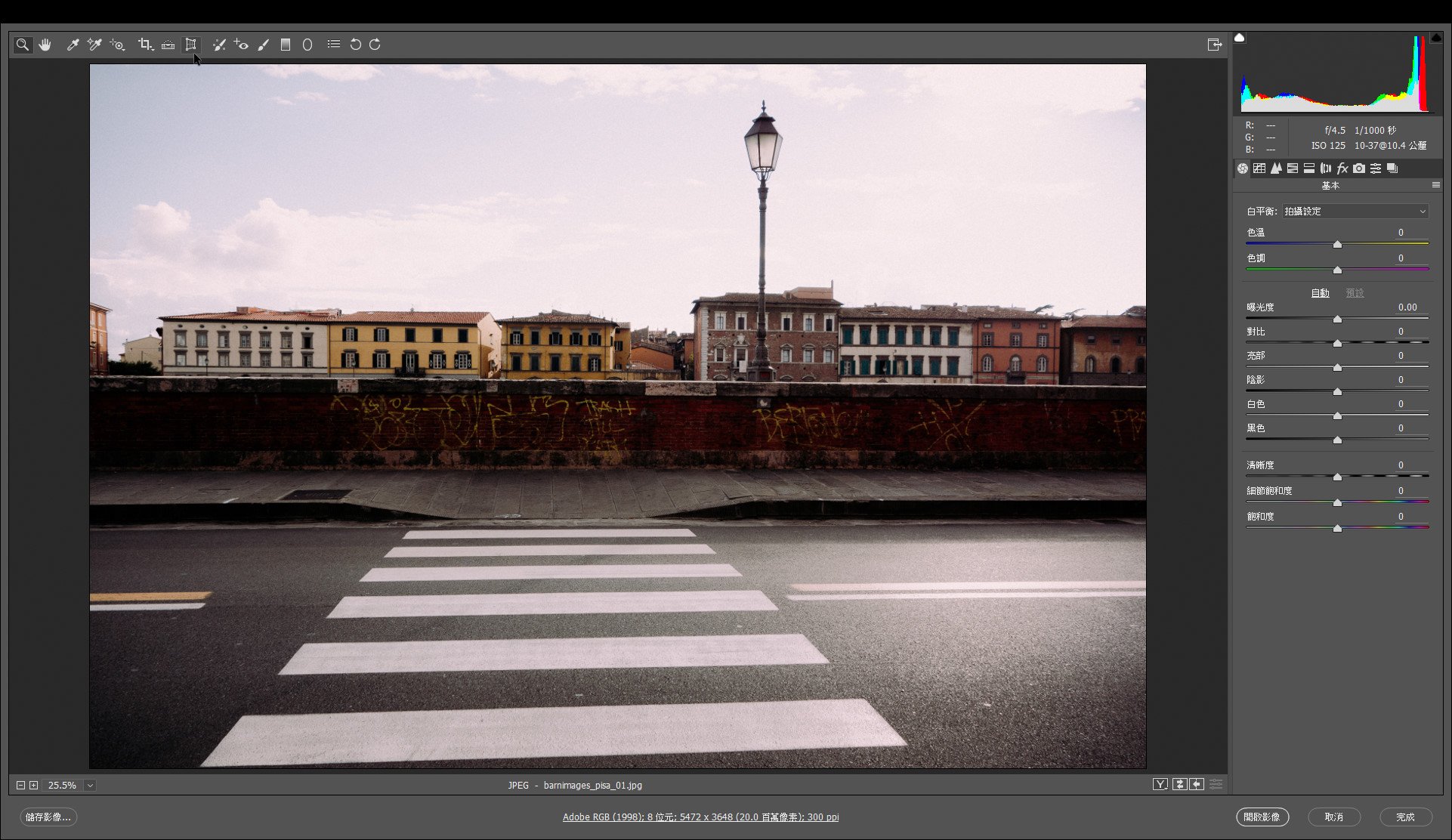Open workflow options link Adobe RGB (1998)
This screenshot has height=840, width=1452.
tap(700, 817)
